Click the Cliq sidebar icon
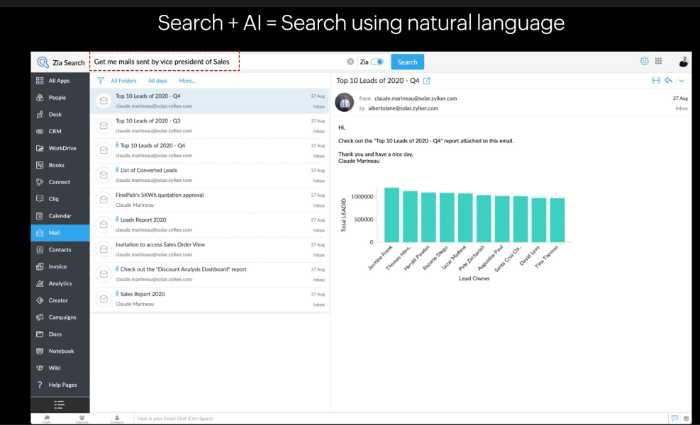Screen dimensions: 700x425 (x=40, y=199)
